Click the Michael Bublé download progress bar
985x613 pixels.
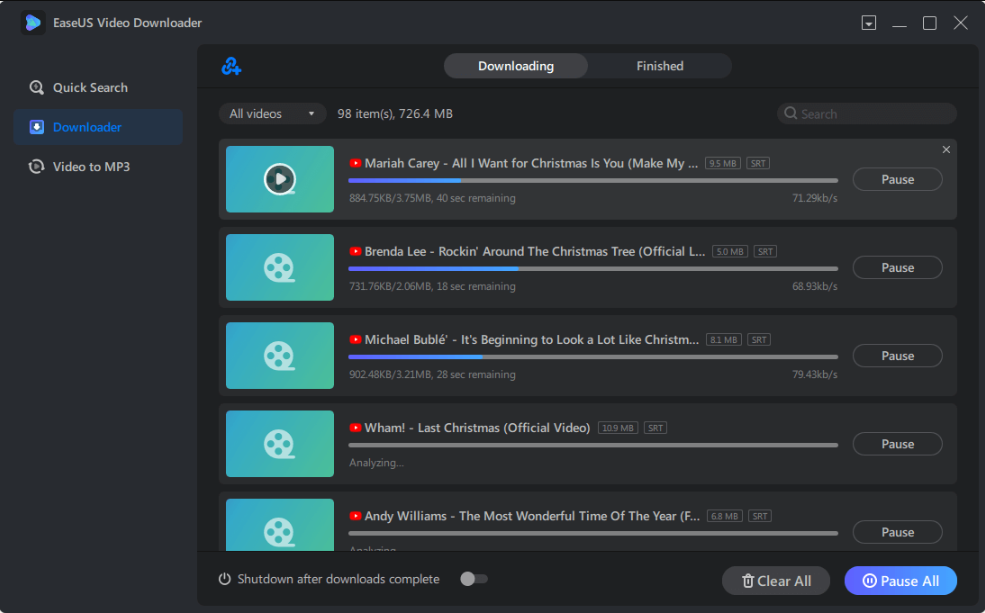[x=592, y=357]
